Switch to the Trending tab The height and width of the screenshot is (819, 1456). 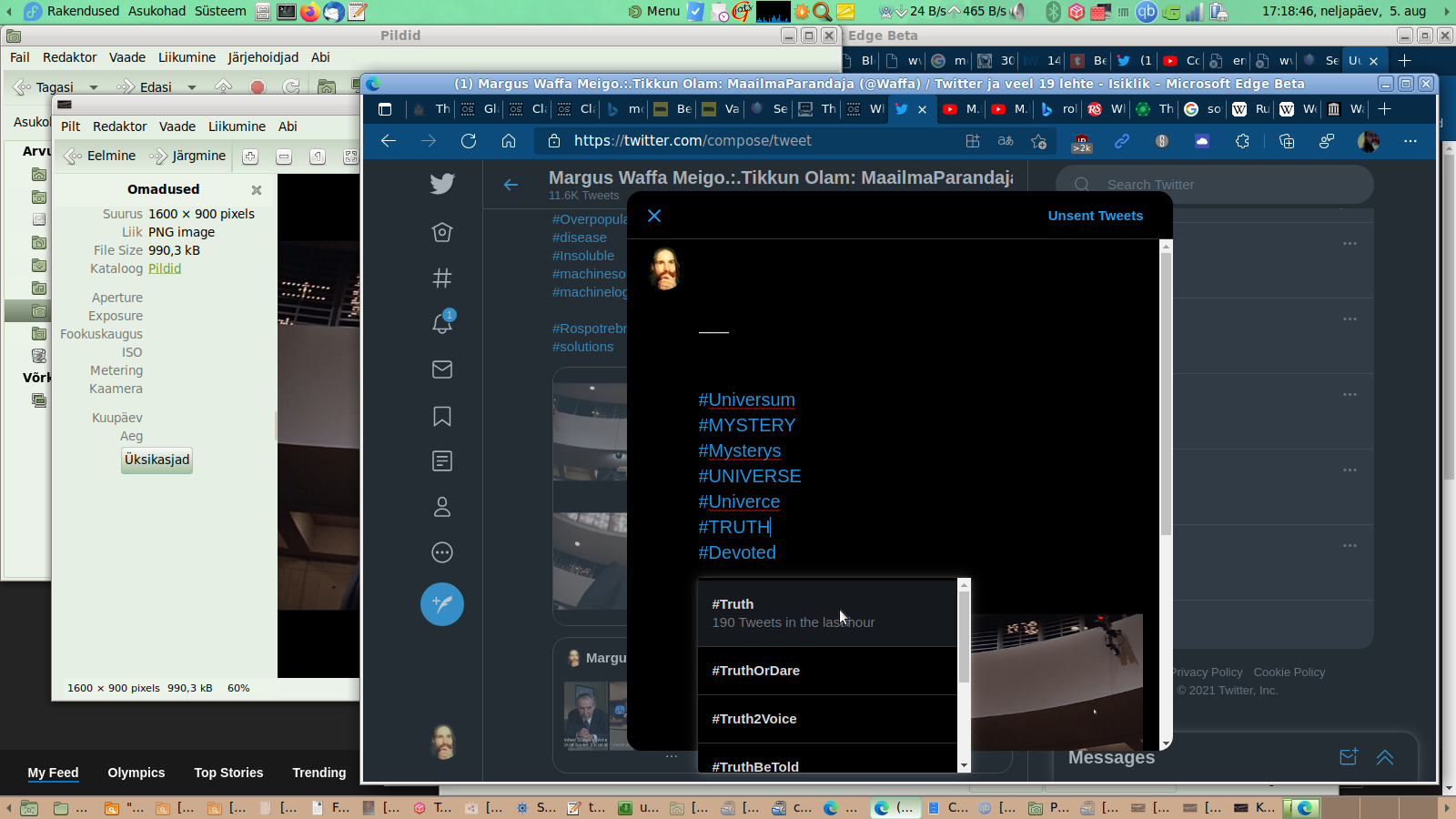pyautogui.click(x=319, y=773)
